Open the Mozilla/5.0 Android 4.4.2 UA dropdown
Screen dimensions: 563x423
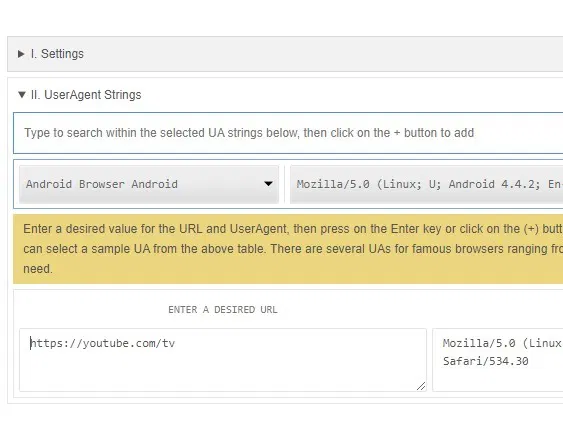427,184
